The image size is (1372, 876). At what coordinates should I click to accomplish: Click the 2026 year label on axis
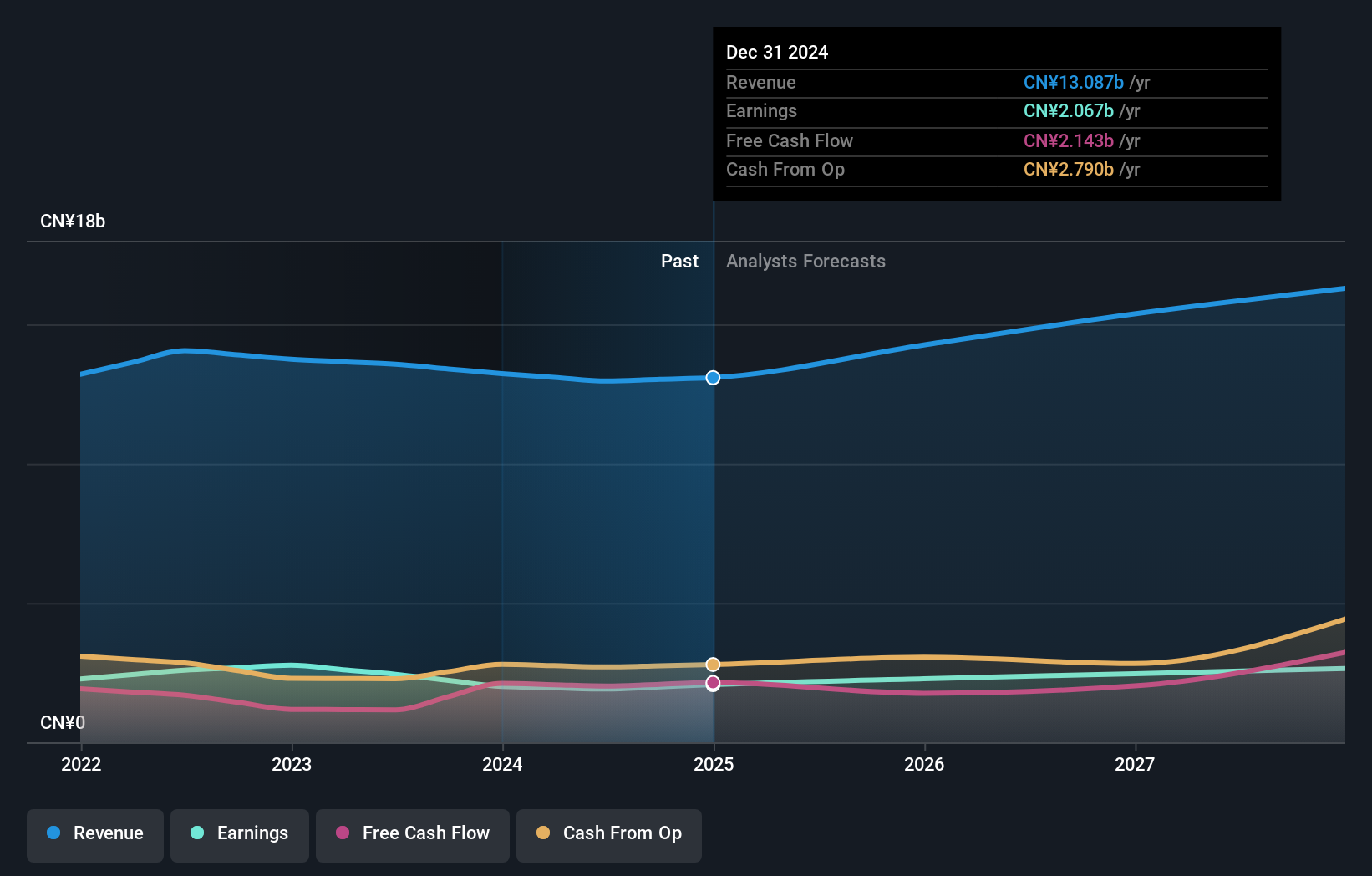tap(924, 764)
